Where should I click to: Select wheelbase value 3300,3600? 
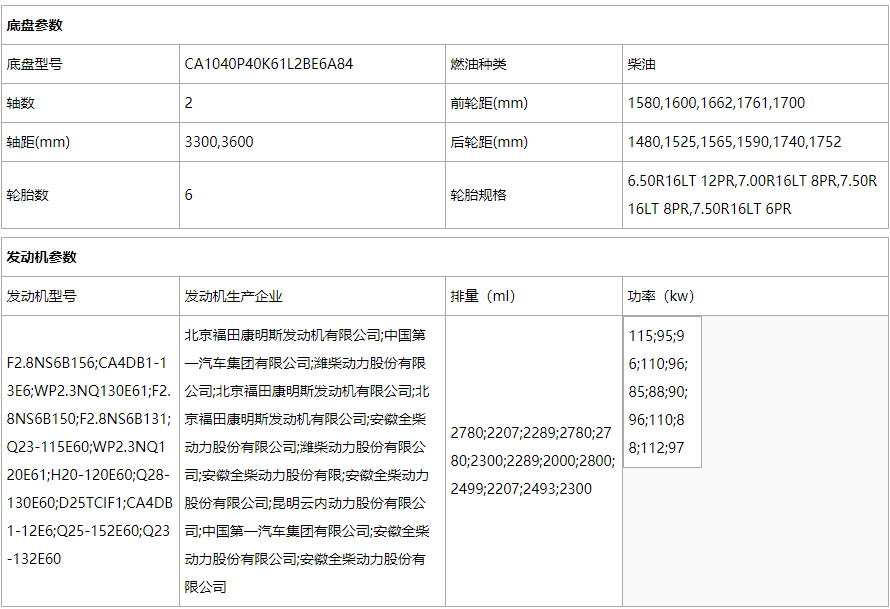pos(219,142)
